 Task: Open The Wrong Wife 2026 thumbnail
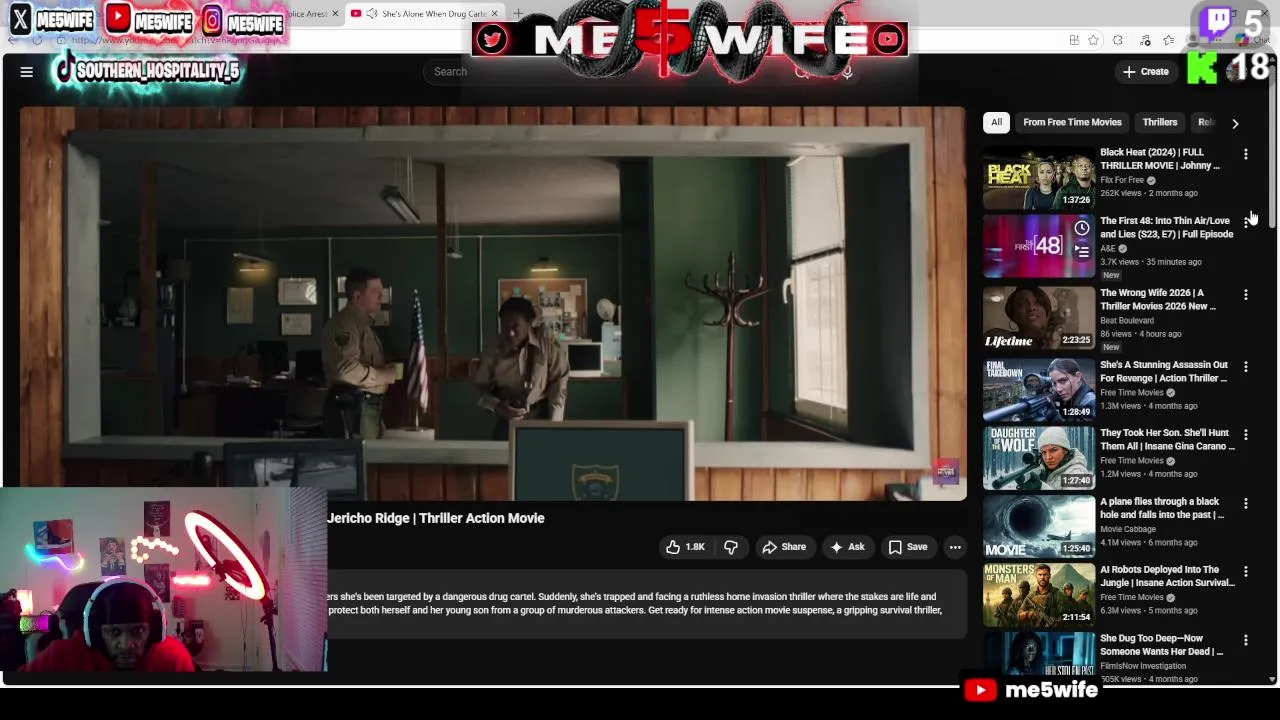[1039, 319]
